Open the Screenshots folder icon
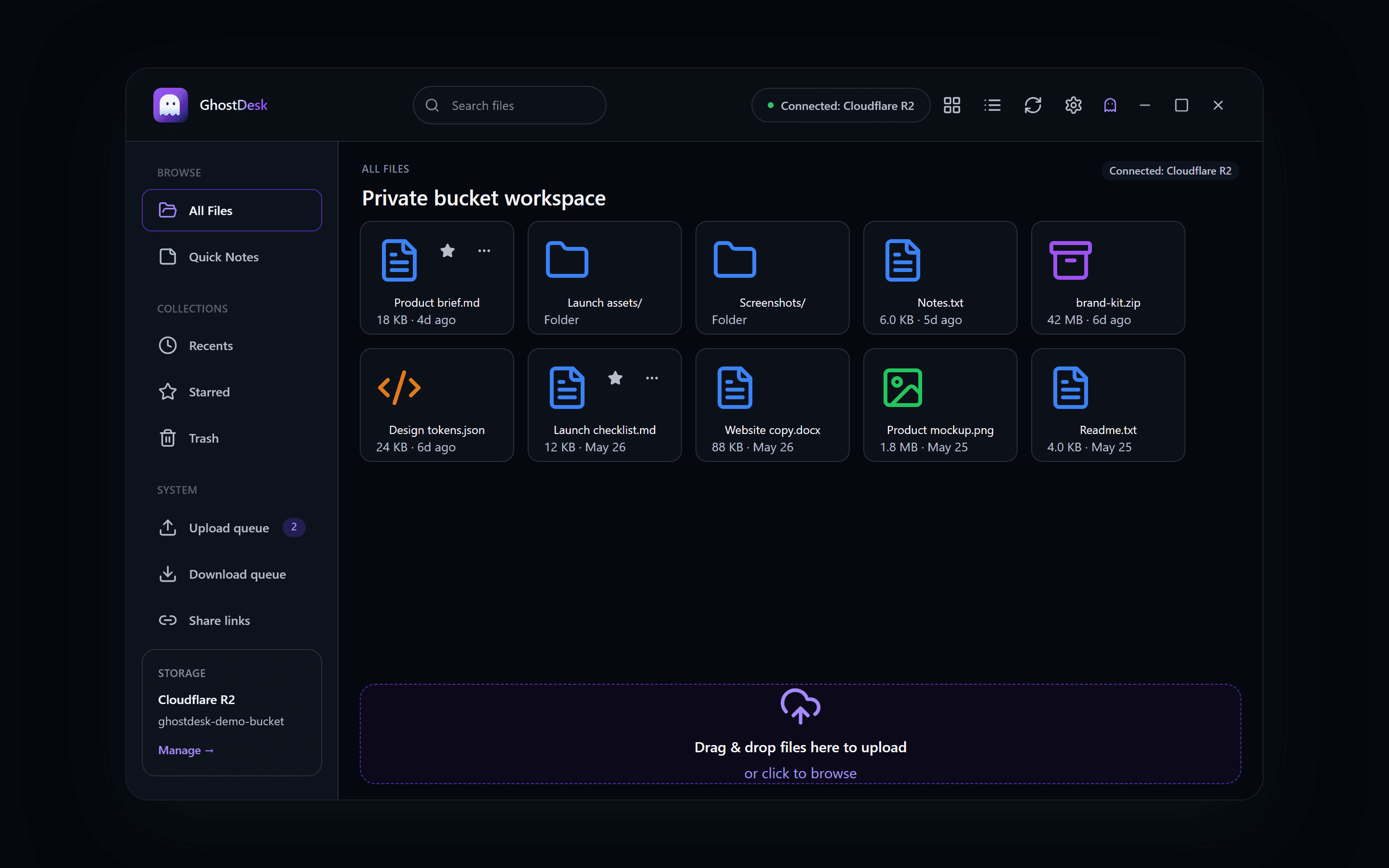Viewport: 1389px width, 868px height. (x=735, y=260)
